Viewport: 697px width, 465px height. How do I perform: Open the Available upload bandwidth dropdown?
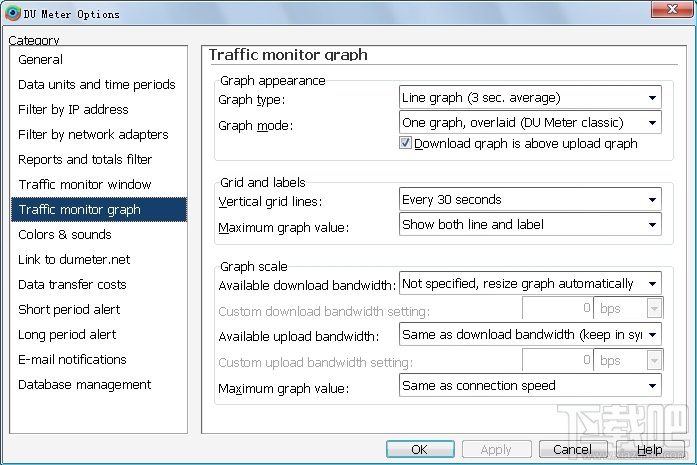[x=652, y=334]
